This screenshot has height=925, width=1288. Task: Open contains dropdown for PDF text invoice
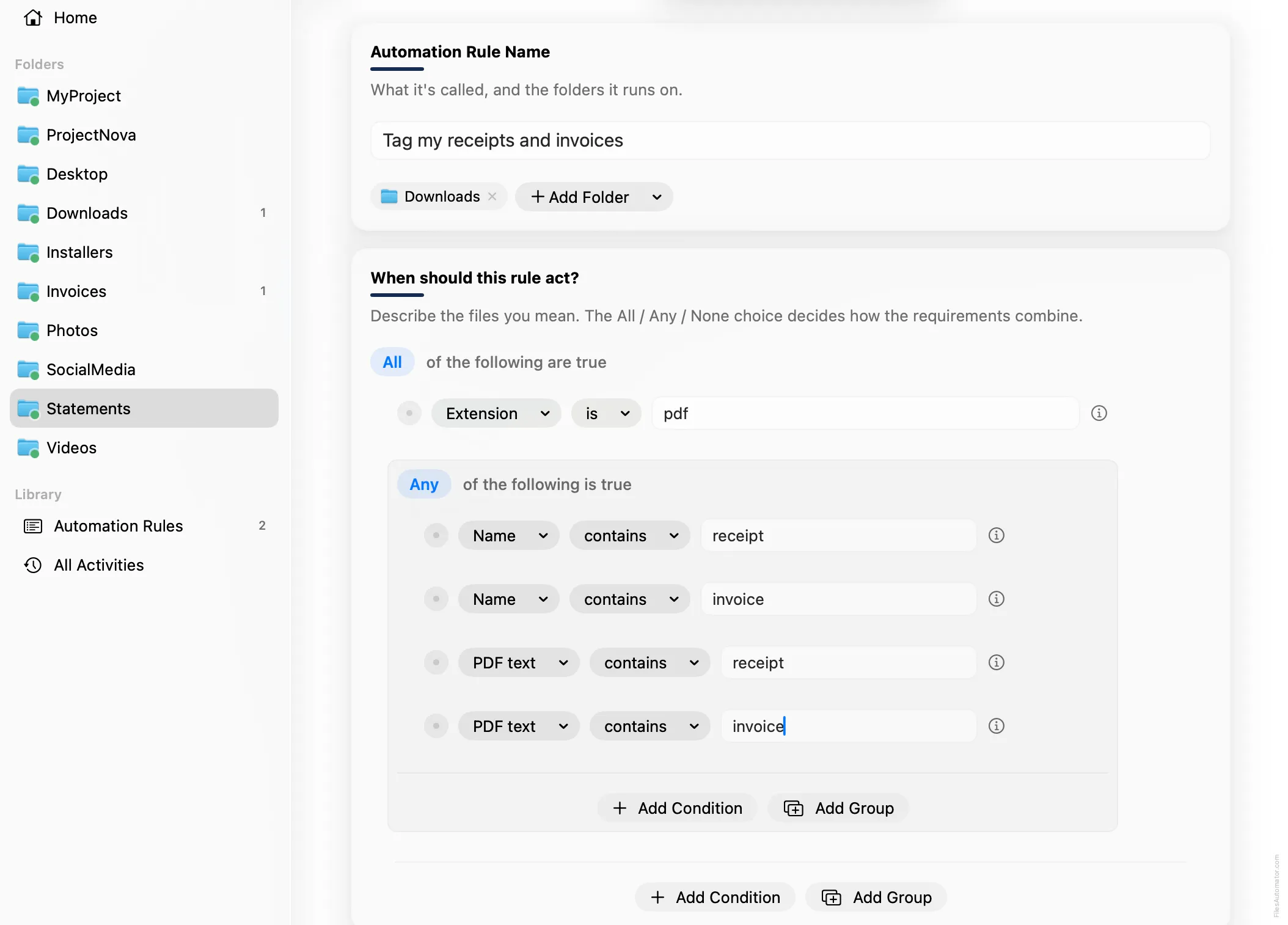pyautogui.click(x=650, y=726)
